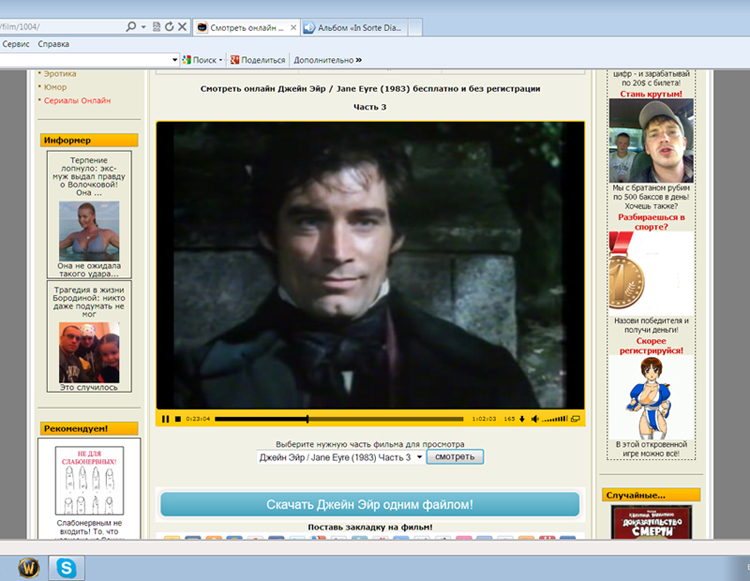Toggle fullscreen mode in the player

click(575, 419)
